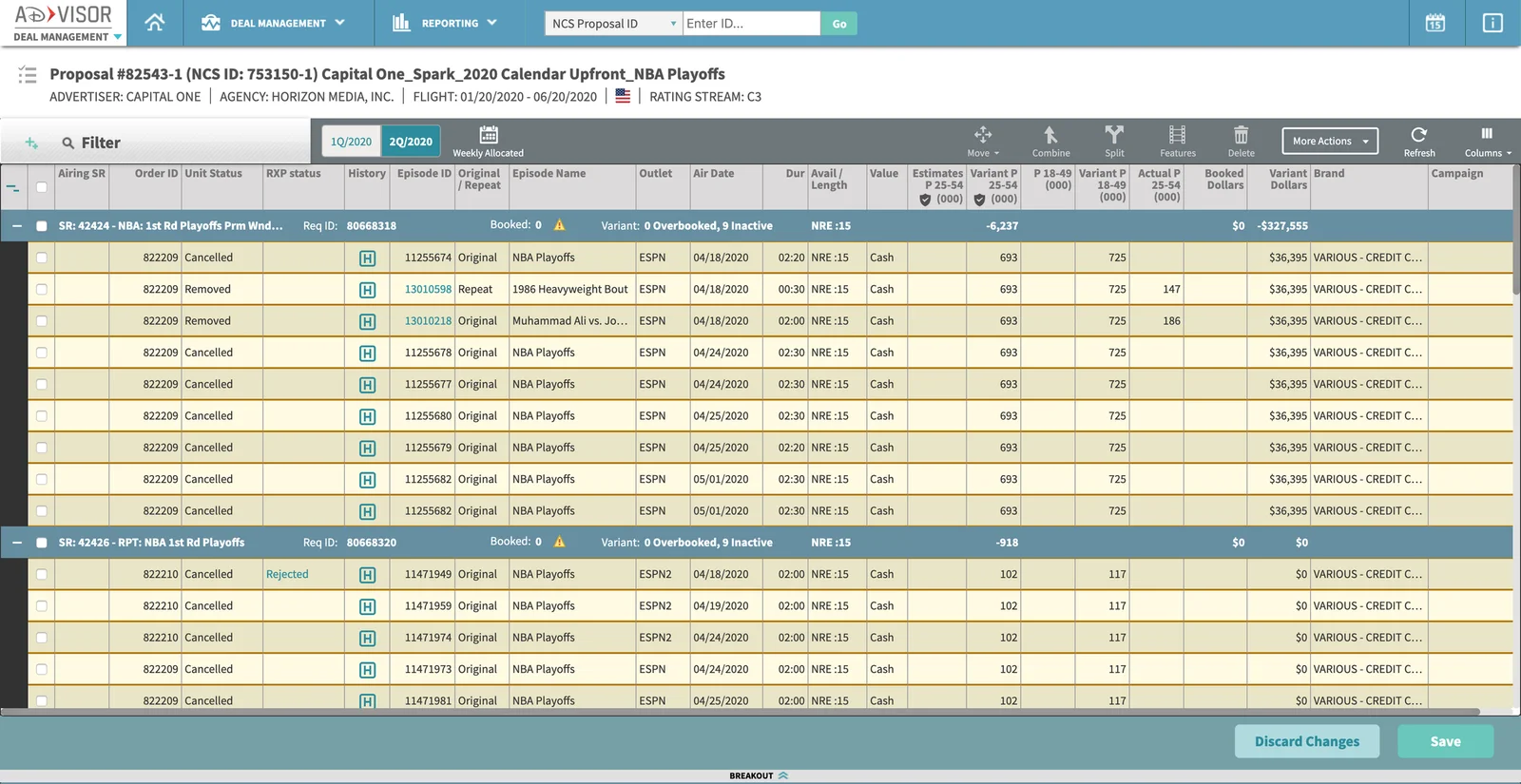Screen dimensions: 1521x784
Task: Check row checkbox for episode 11255674
Action: click(x=41, y=258)
